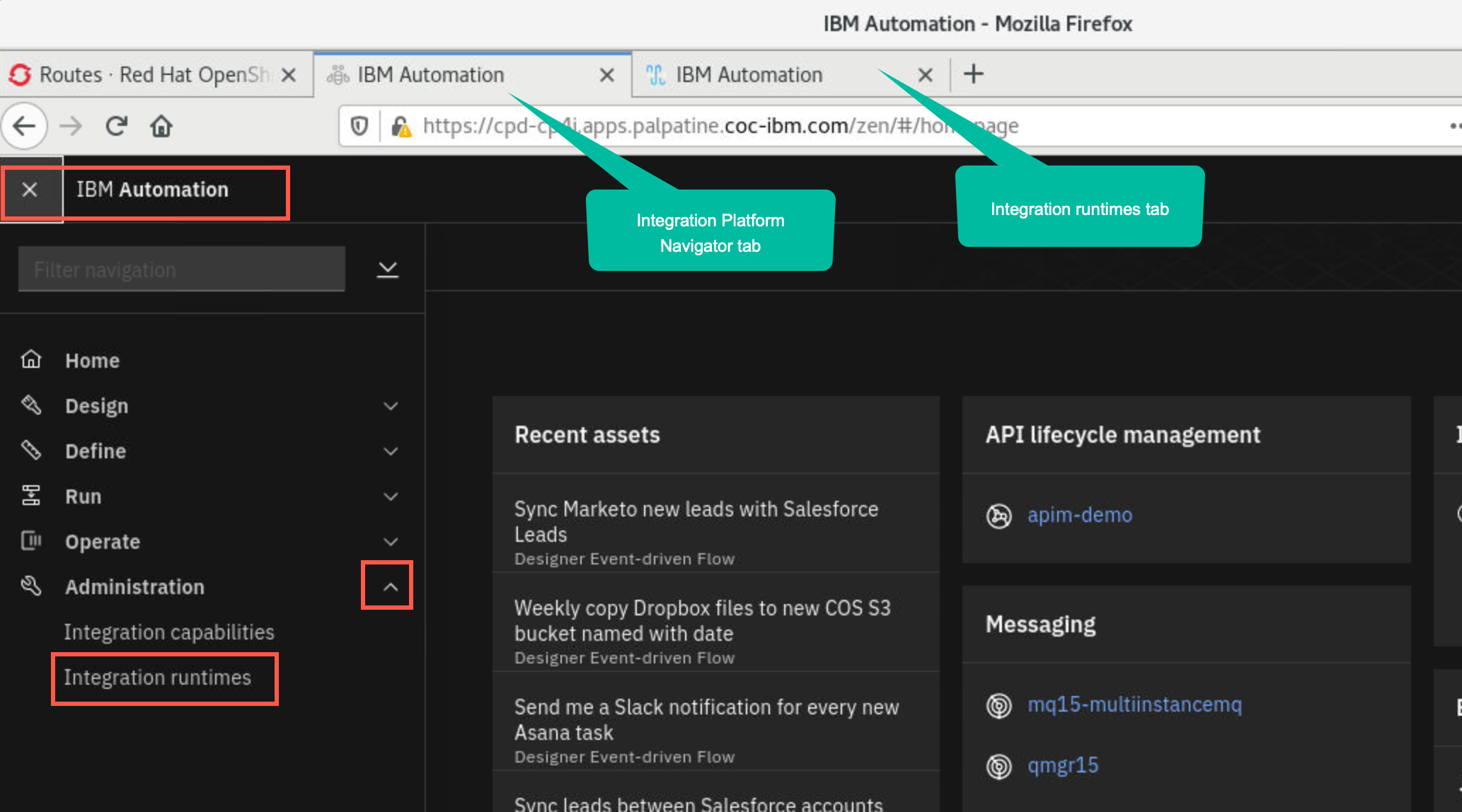This screenshot has width=1462, height=812.
Task: Click the Run icon in sidebar
Action: [x=31, y=495]
